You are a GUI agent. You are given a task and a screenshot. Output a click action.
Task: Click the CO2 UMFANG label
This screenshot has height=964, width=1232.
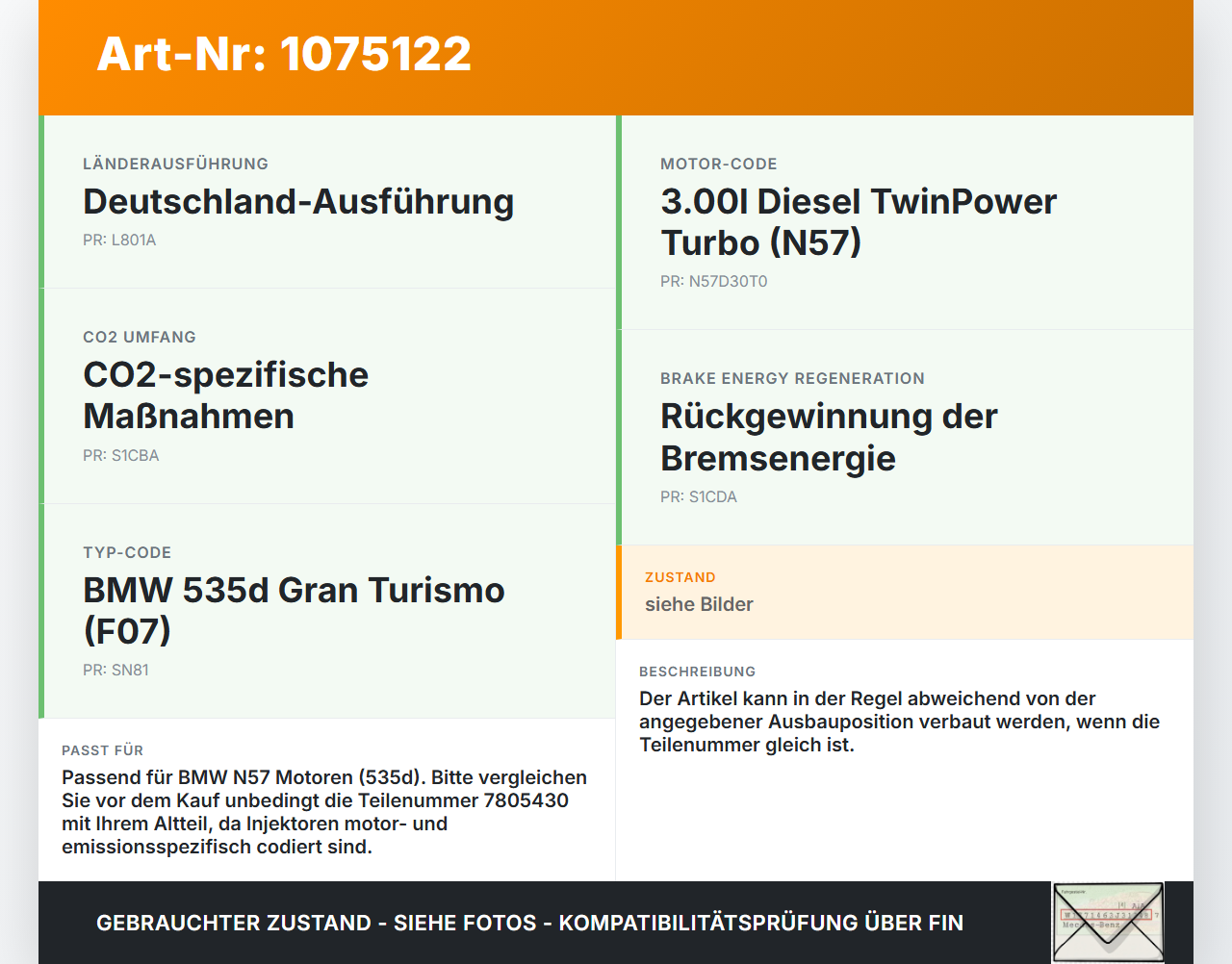tap(140, 338)
